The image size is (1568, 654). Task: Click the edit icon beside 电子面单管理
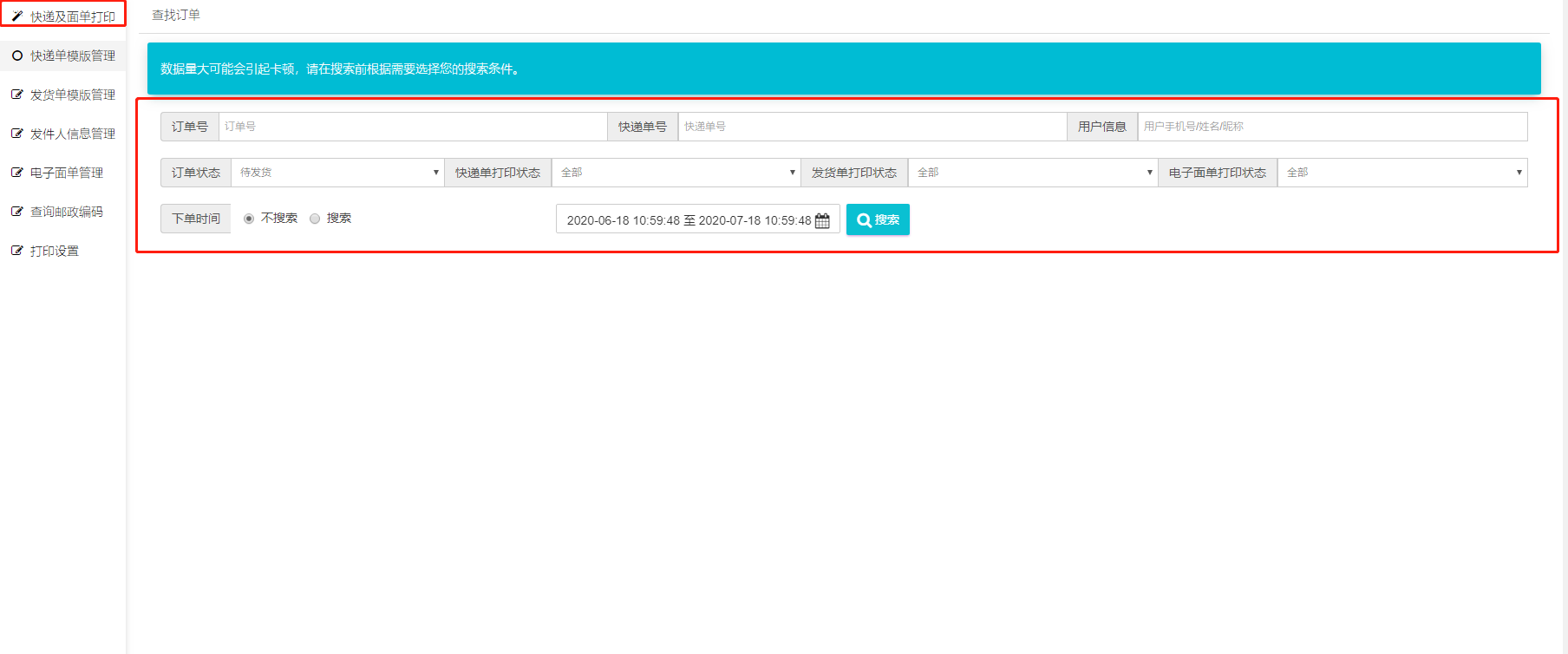(17, 173)
